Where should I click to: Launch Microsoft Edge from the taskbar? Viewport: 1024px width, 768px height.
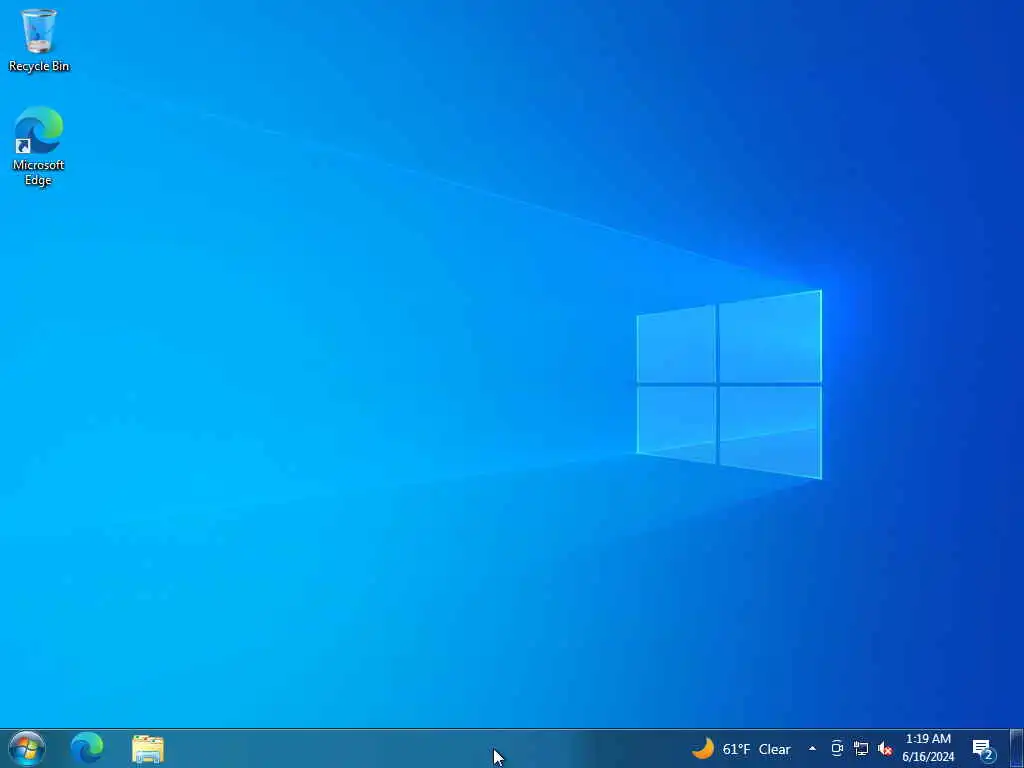point(87,748)
